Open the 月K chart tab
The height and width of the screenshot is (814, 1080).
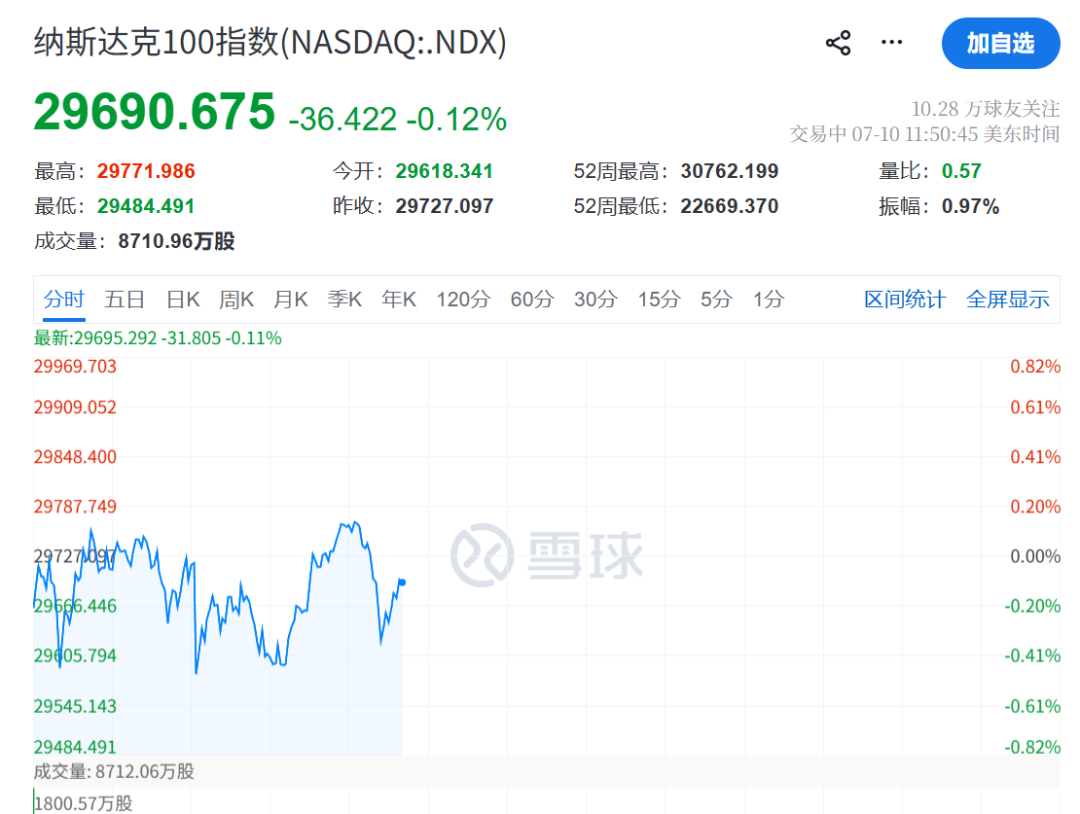tap(291, 300)
